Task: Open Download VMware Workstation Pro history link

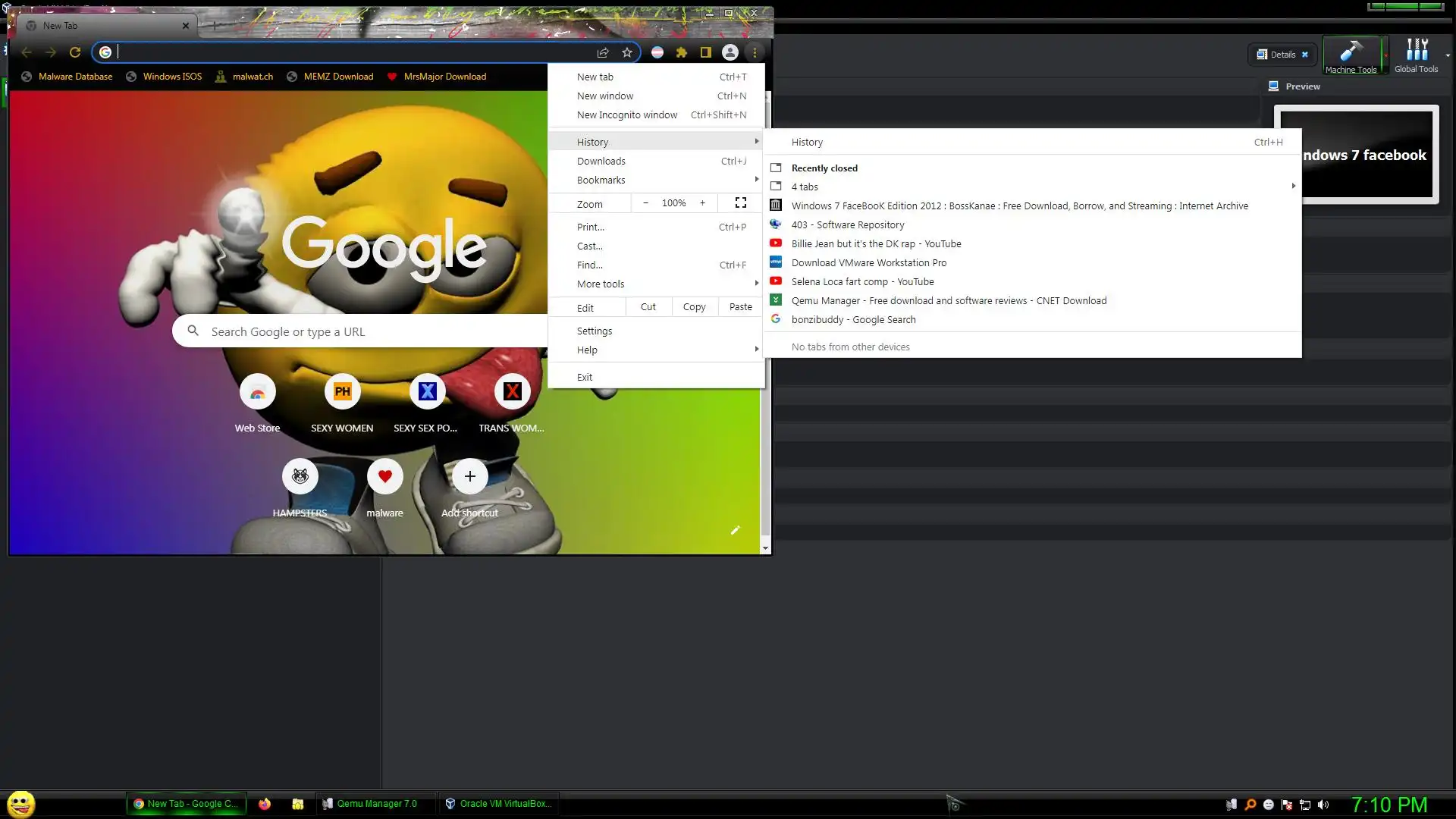Action: coord(868,262)
